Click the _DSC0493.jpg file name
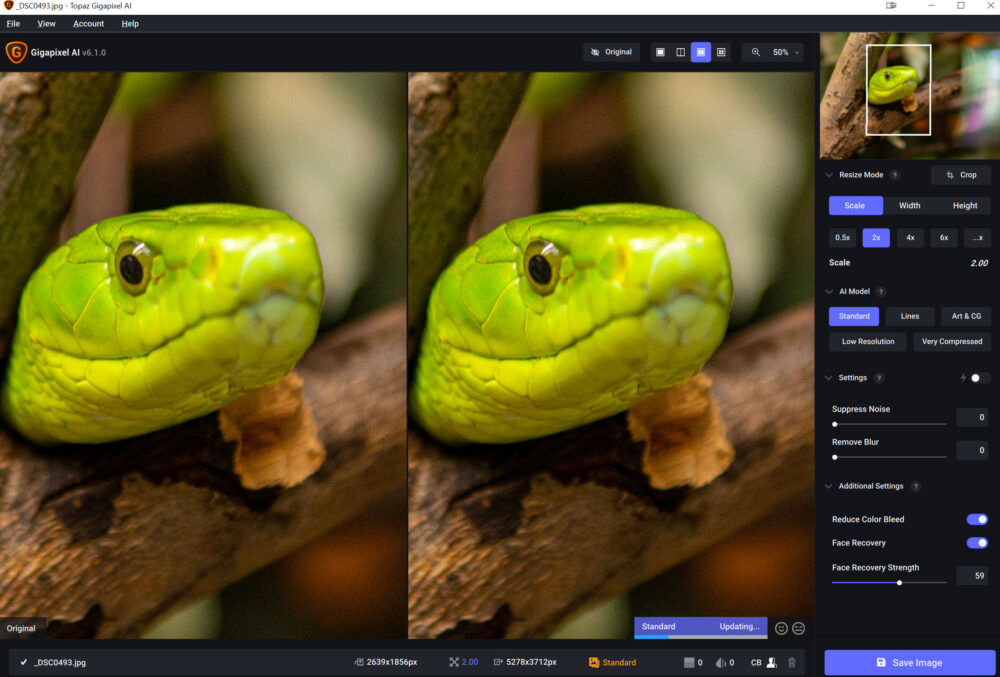This screenshot has height=677, width=1000. tap(60, 662)
